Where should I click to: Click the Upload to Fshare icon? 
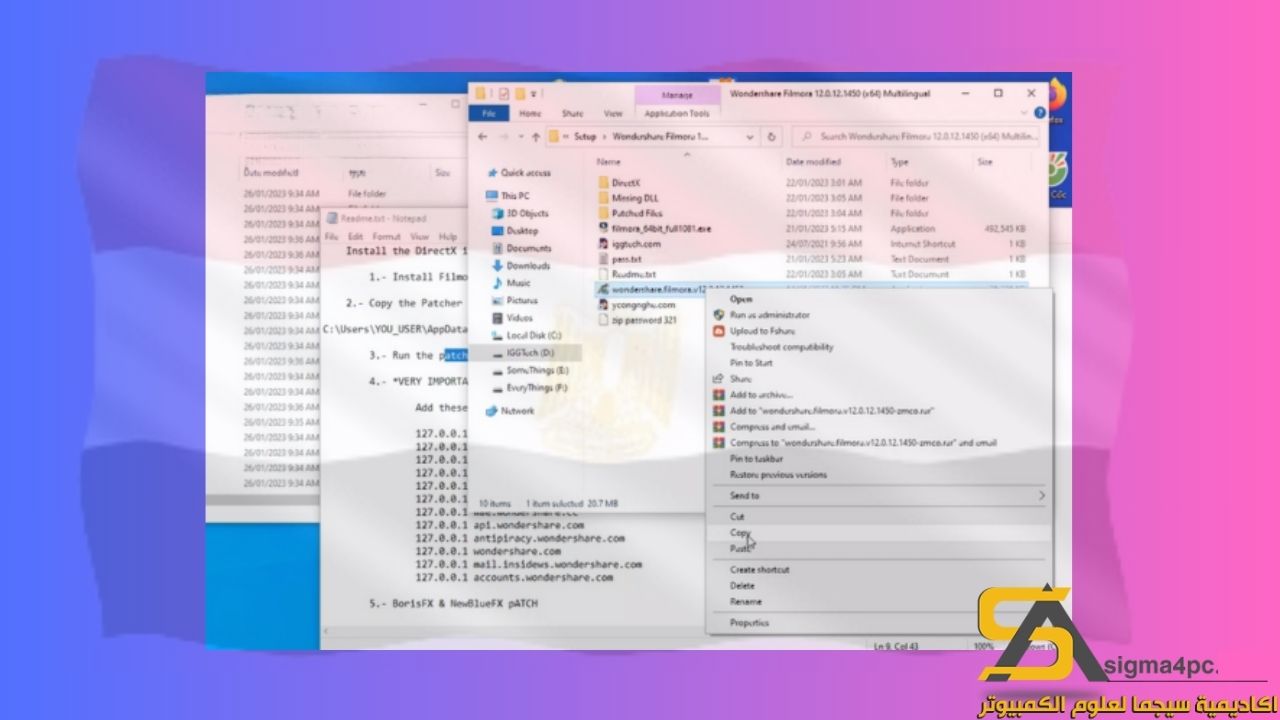pyautogui.click(x=717, y=330)
